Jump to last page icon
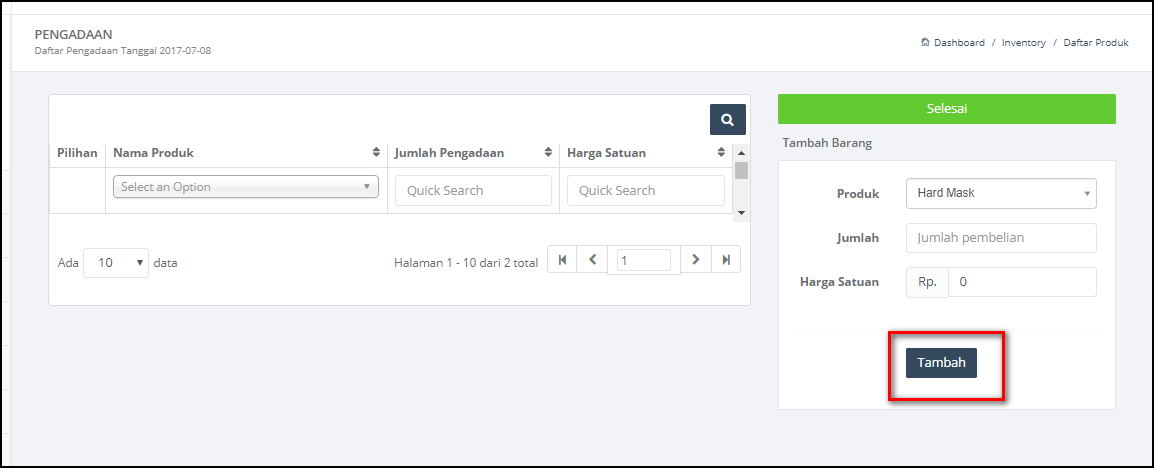1154x468 pixels. [x=726, y=260]
